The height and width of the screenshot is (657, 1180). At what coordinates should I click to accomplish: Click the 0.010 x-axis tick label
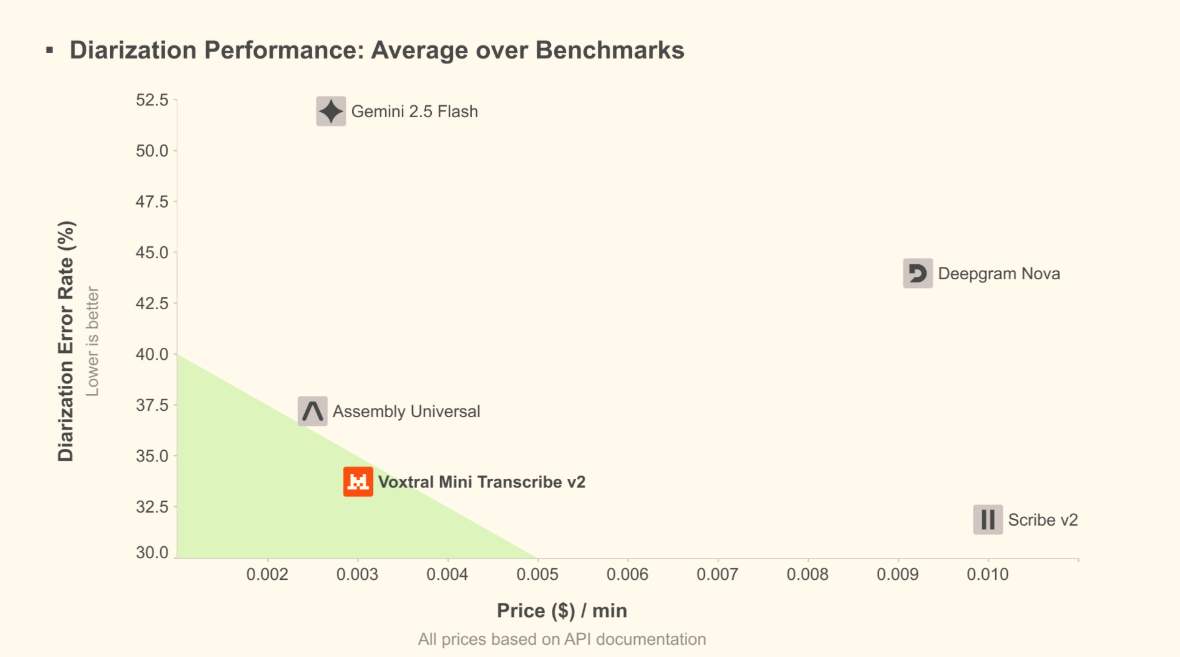988,575
